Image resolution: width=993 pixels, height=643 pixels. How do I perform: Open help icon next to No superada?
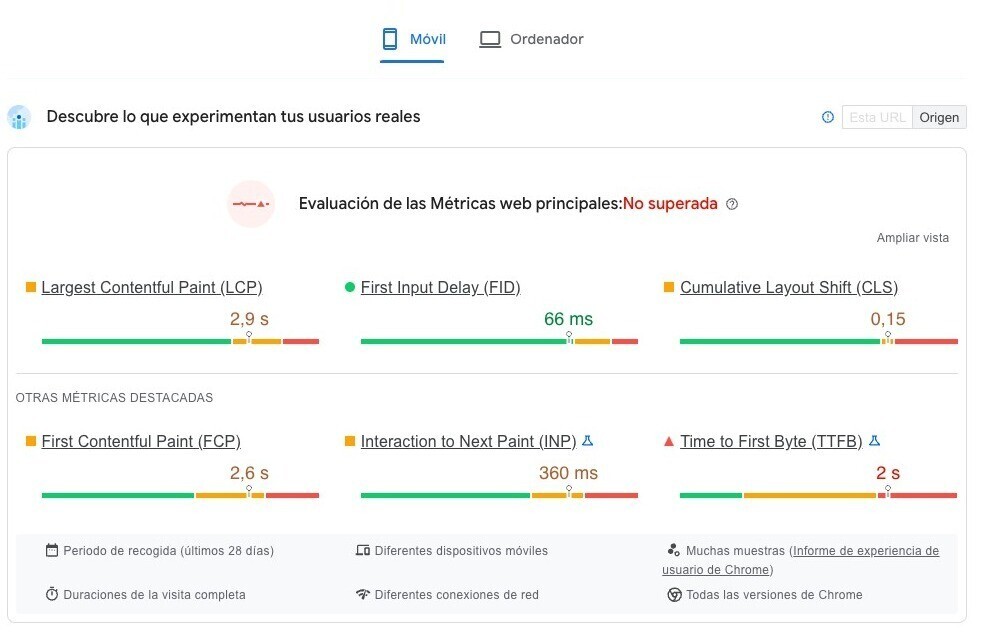point(731,204)
